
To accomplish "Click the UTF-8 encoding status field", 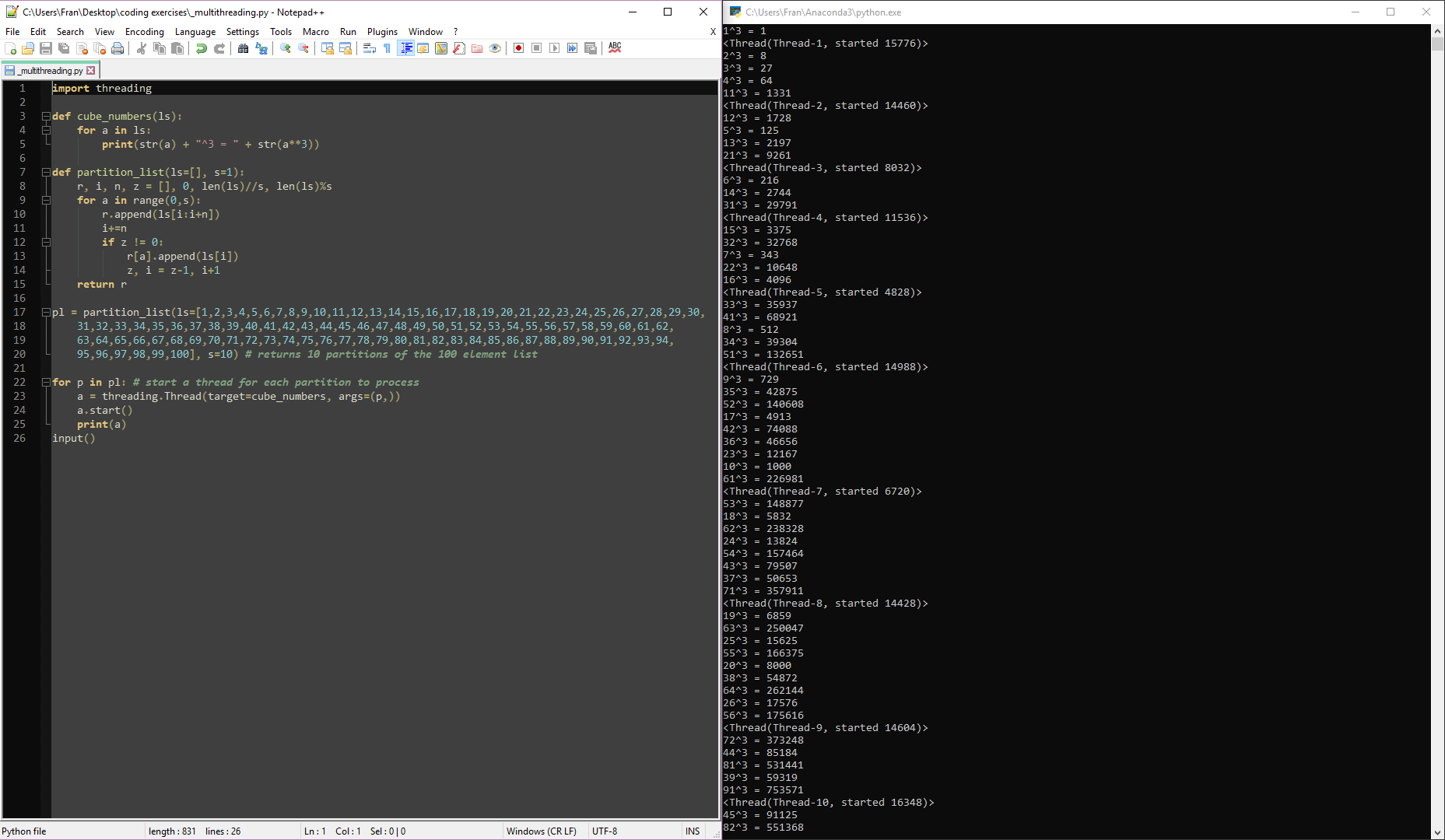I will click(634, 831).
